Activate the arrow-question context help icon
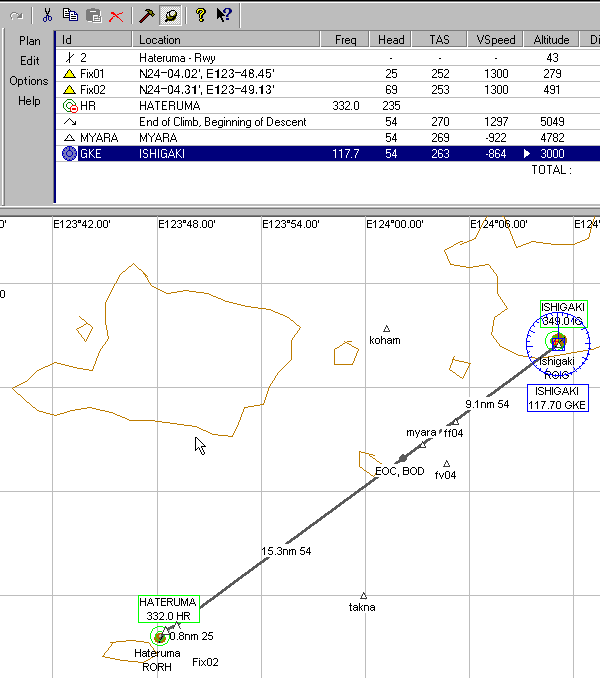Viewport: 600px width, 678px height. tap(224, 15)
